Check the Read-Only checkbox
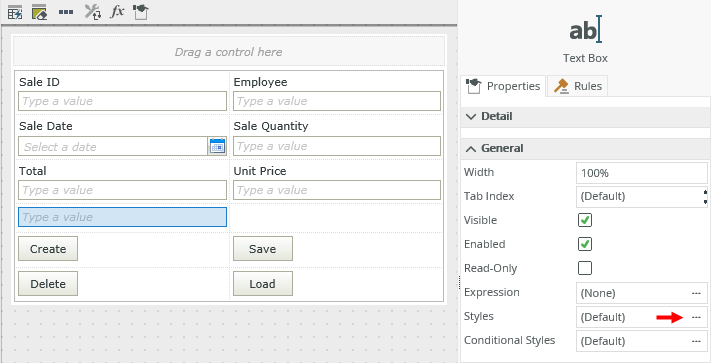This screenshot has width=711, height=363. tap(585, 268)
